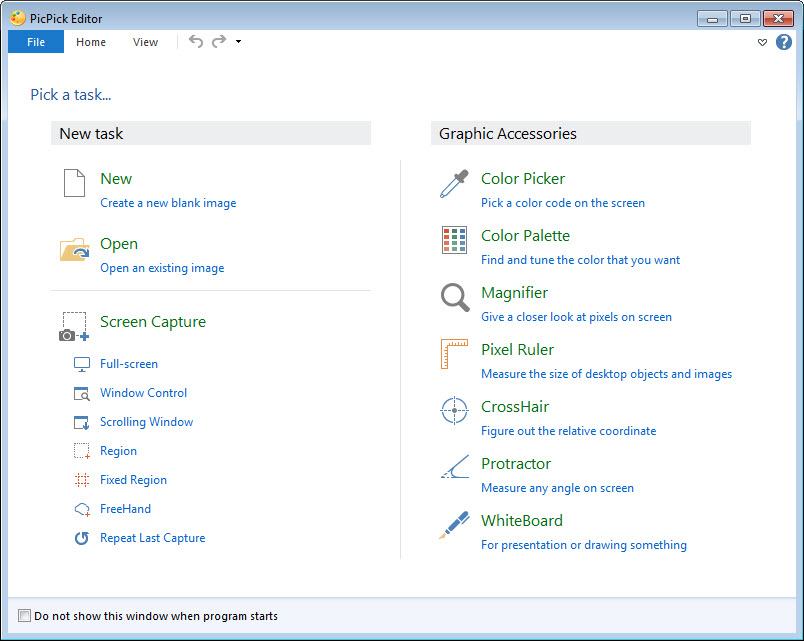Click the Pixel Ruler icon
Screen dimensions: 804x641
(x=454, y=354)
